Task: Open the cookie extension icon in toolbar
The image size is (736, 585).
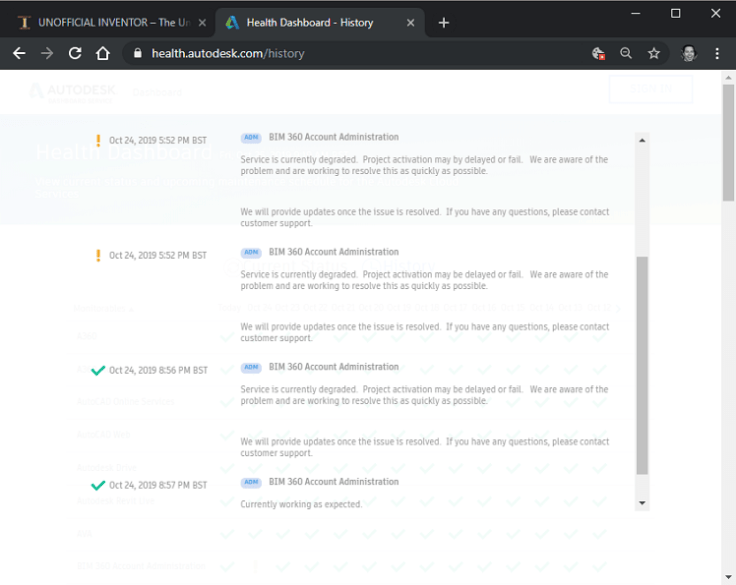Action: point(598,54)
